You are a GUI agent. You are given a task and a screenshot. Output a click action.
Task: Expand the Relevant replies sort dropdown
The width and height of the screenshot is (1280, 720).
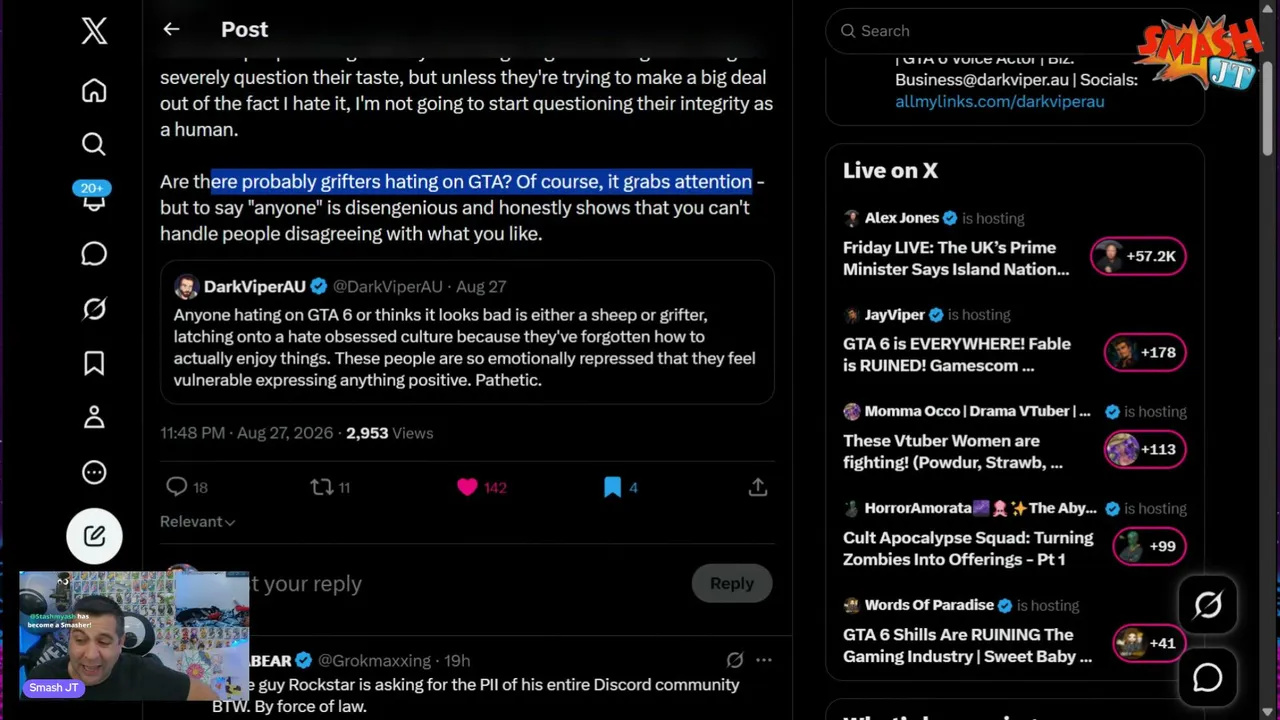[197, 522]
